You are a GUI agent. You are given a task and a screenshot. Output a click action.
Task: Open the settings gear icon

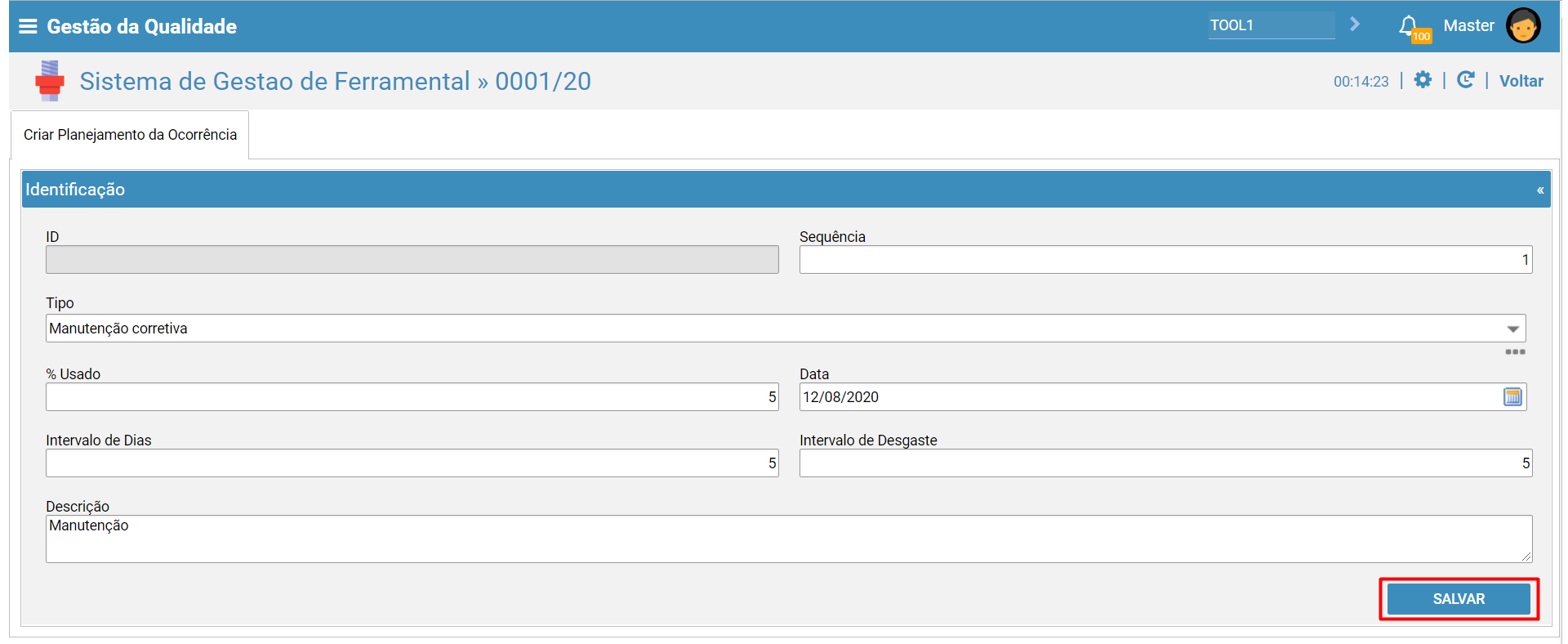[1423, 79]
